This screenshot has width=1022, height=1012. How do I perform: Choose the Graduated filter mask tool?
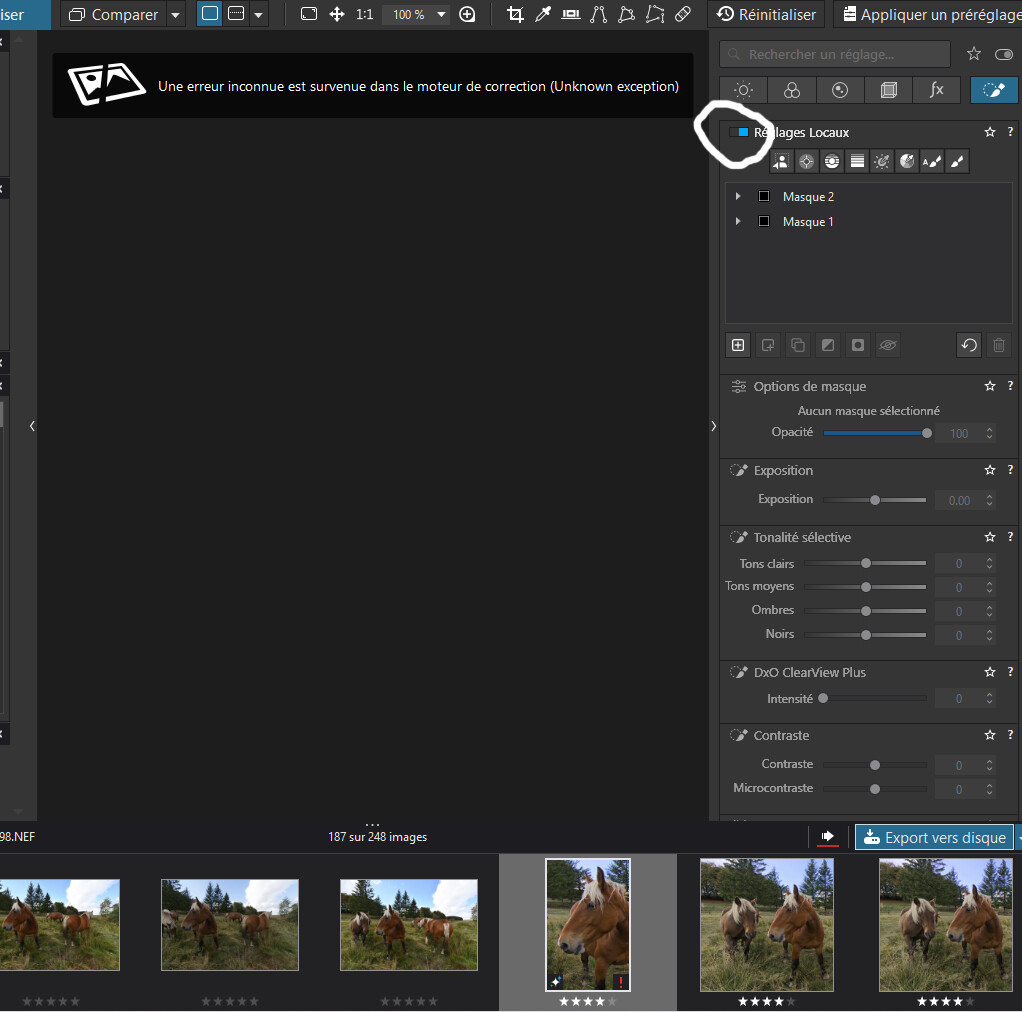[x=857, y=161]
